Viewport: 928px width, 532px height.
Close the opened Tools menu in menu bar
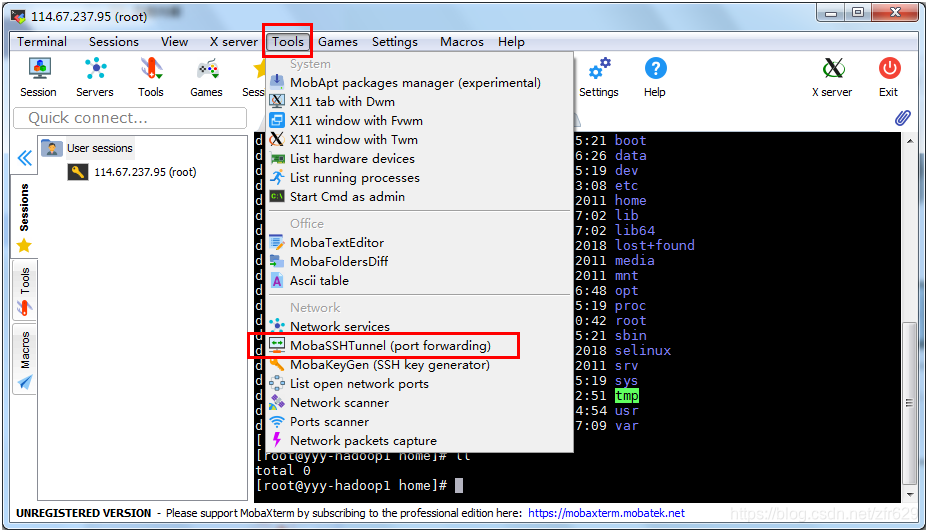pyautogui.click(x=288, y=42)
